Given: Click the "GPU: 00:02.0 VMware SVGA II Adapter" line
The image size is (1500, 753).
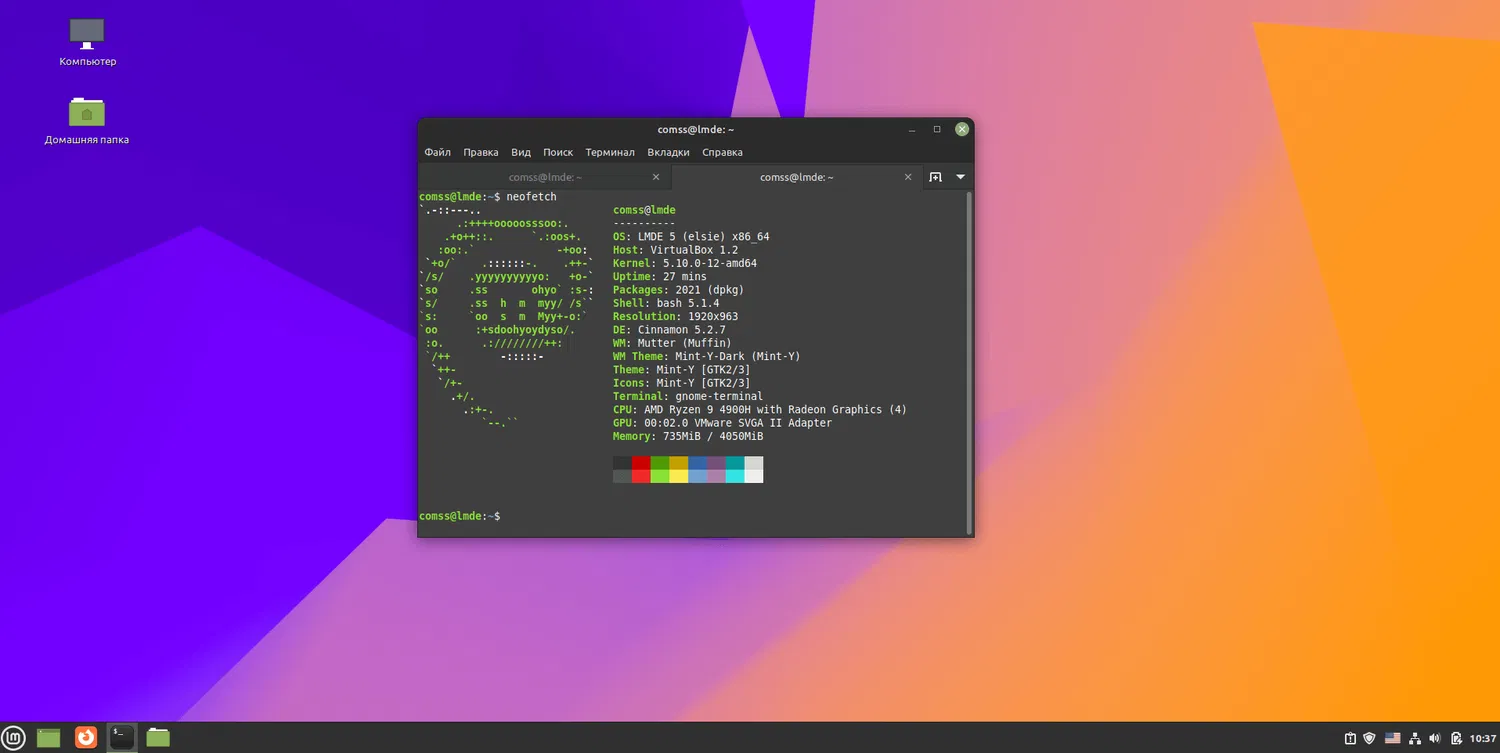Looking at the screenshot, I should coord(722,423).
